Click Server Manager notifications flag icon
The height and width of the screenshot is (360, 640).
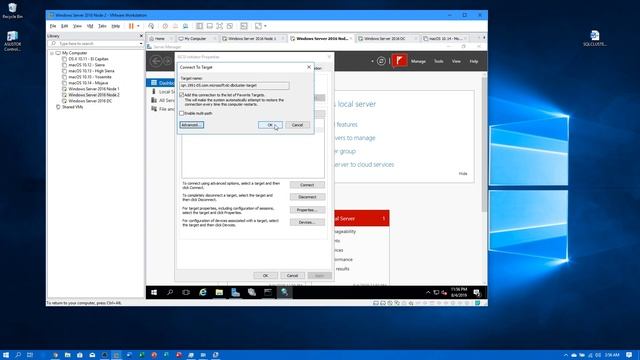[x=400, y=61]
